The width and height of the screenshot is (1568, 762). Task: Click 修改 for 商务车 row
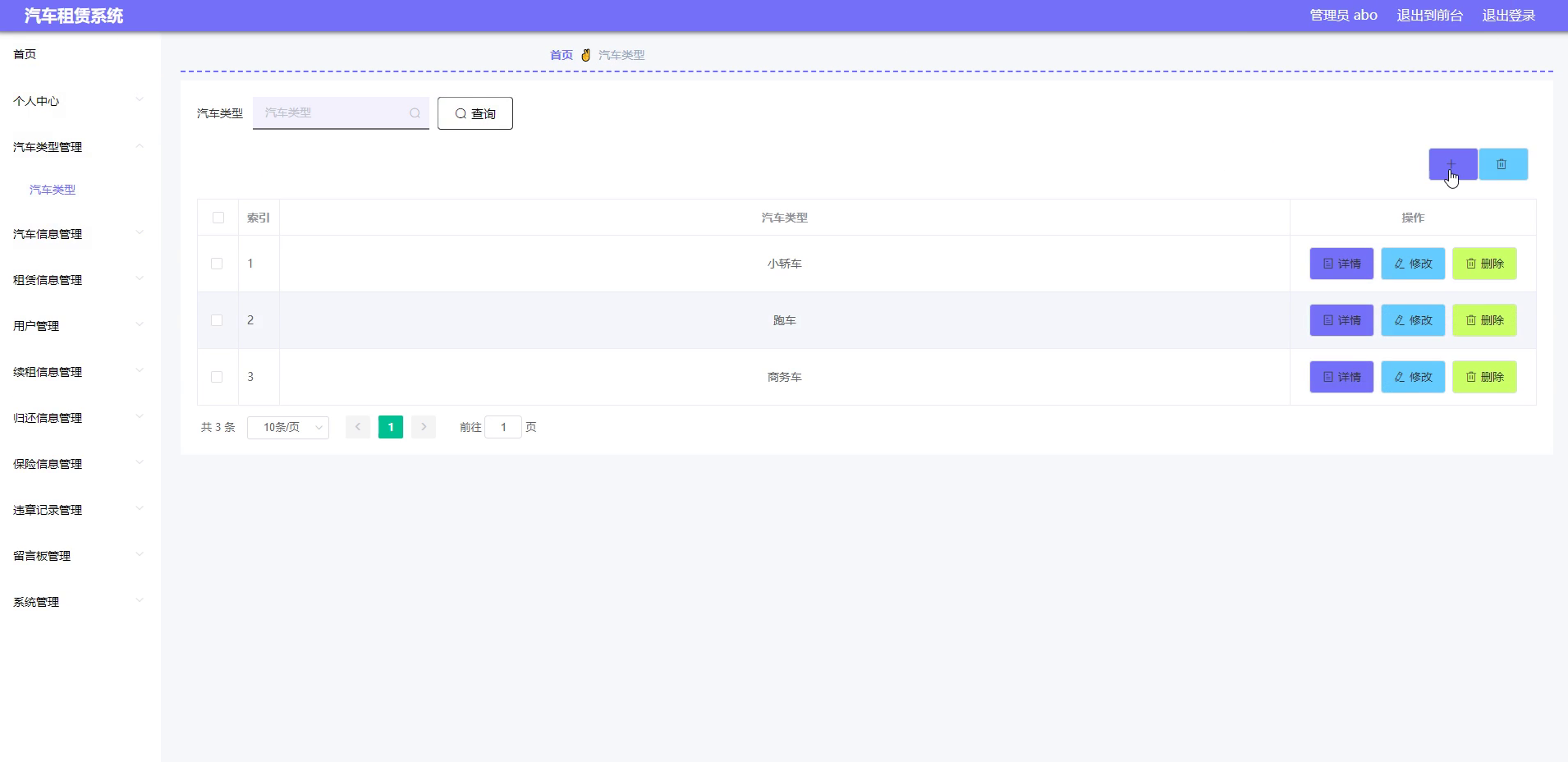coord(1413,377)
